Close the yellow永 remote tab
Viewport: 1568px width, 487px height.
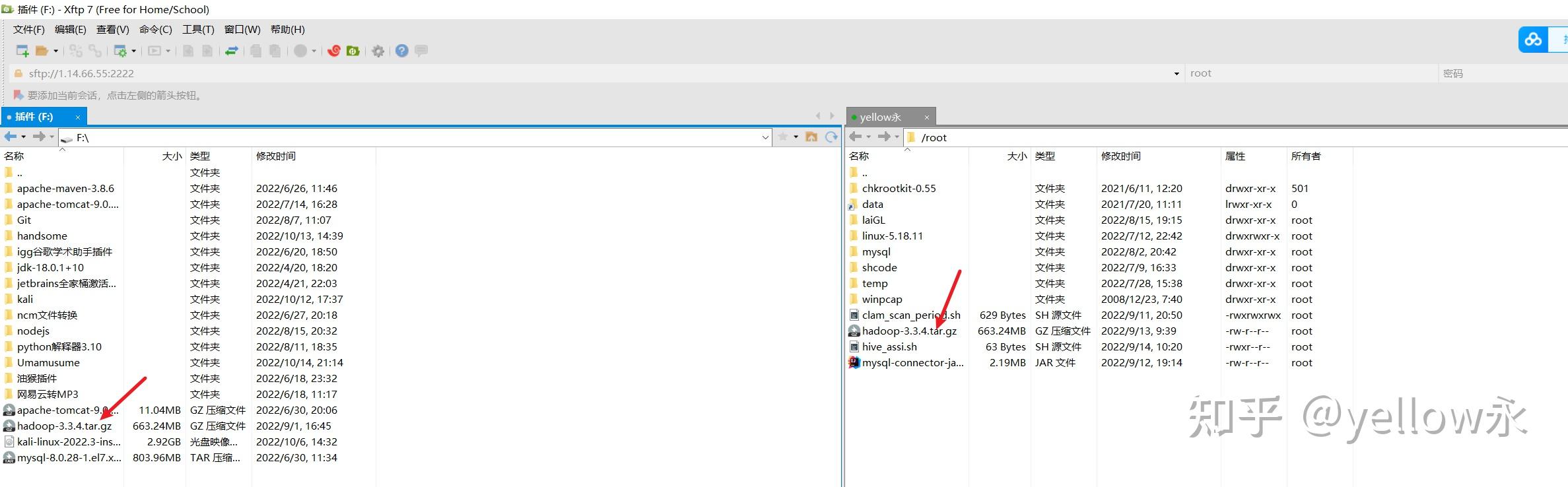pos(927,117)
